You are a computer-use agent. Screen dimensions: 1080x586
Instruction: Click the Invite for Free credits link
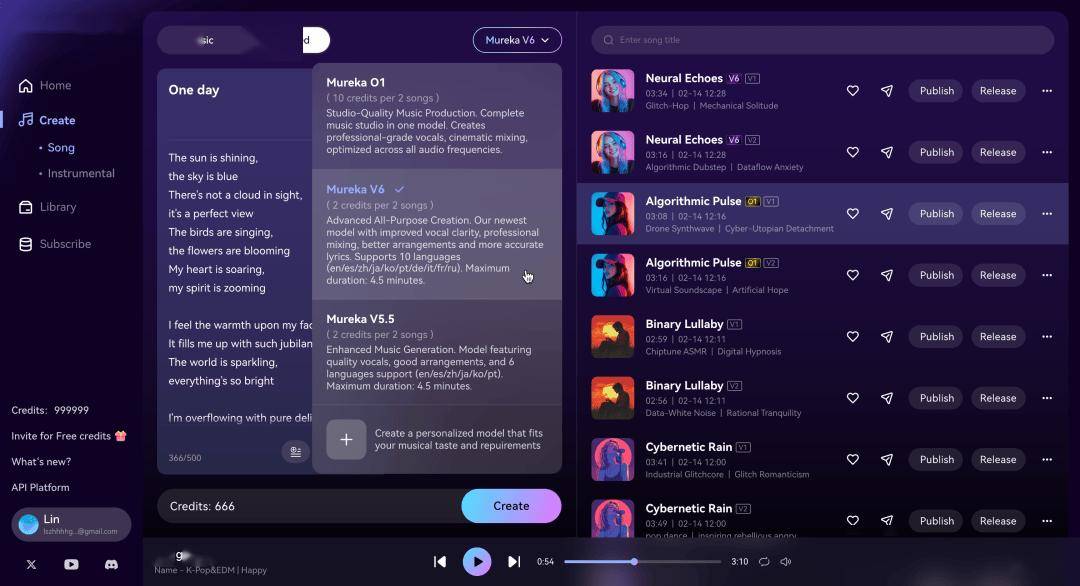(x=69, y=436)
